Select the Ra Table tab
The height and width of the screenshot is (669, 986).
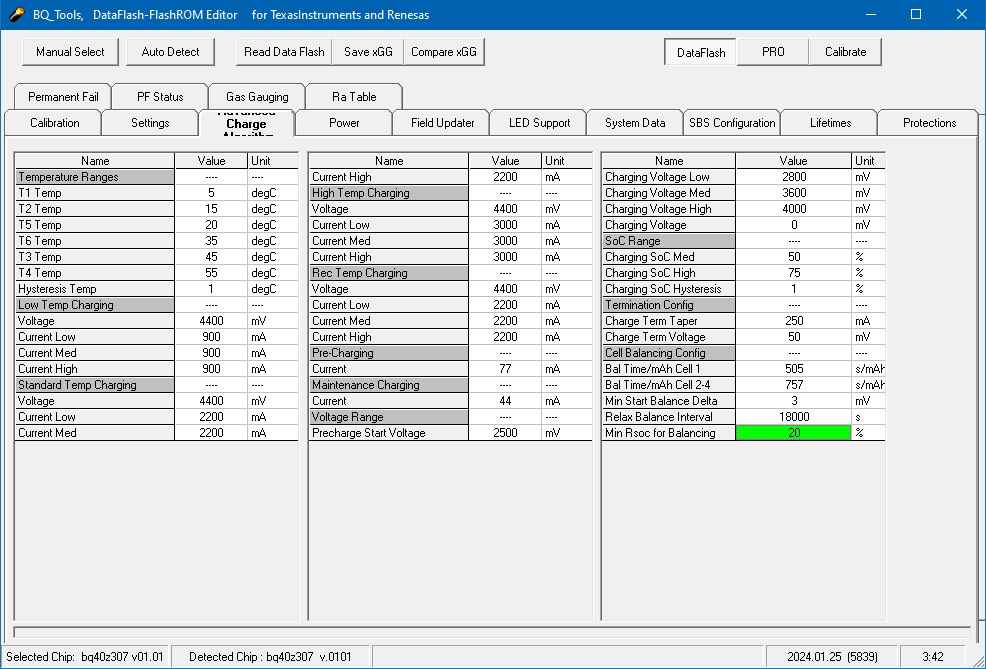click(354, 97)
